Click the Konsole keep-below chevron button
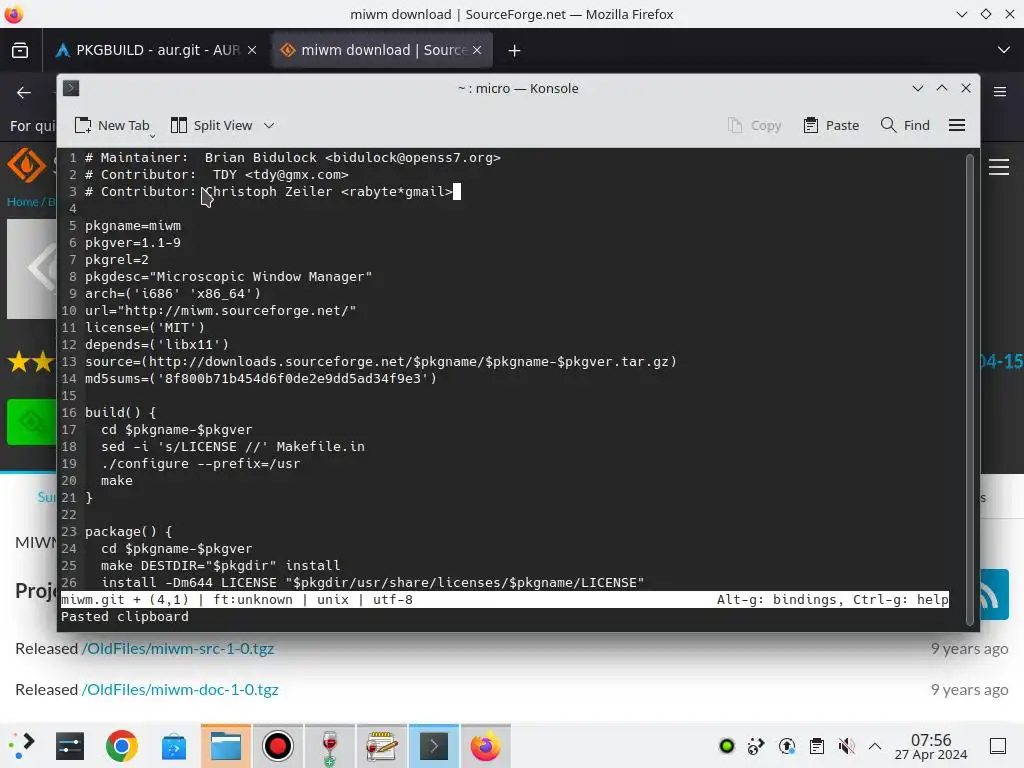This screenshot has width=1024, height=768. point(918,88)
